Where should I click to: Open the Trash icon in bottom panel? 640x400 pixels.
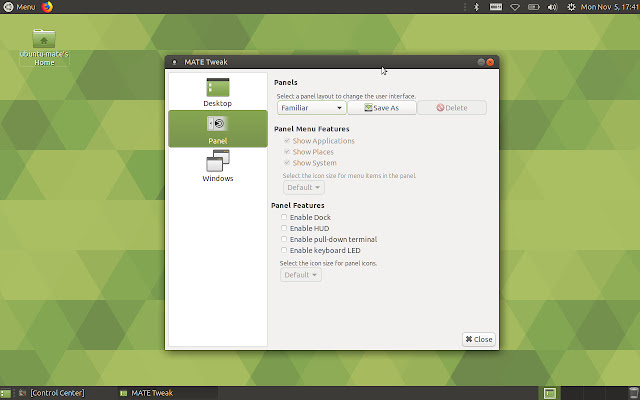coord(633,393)
